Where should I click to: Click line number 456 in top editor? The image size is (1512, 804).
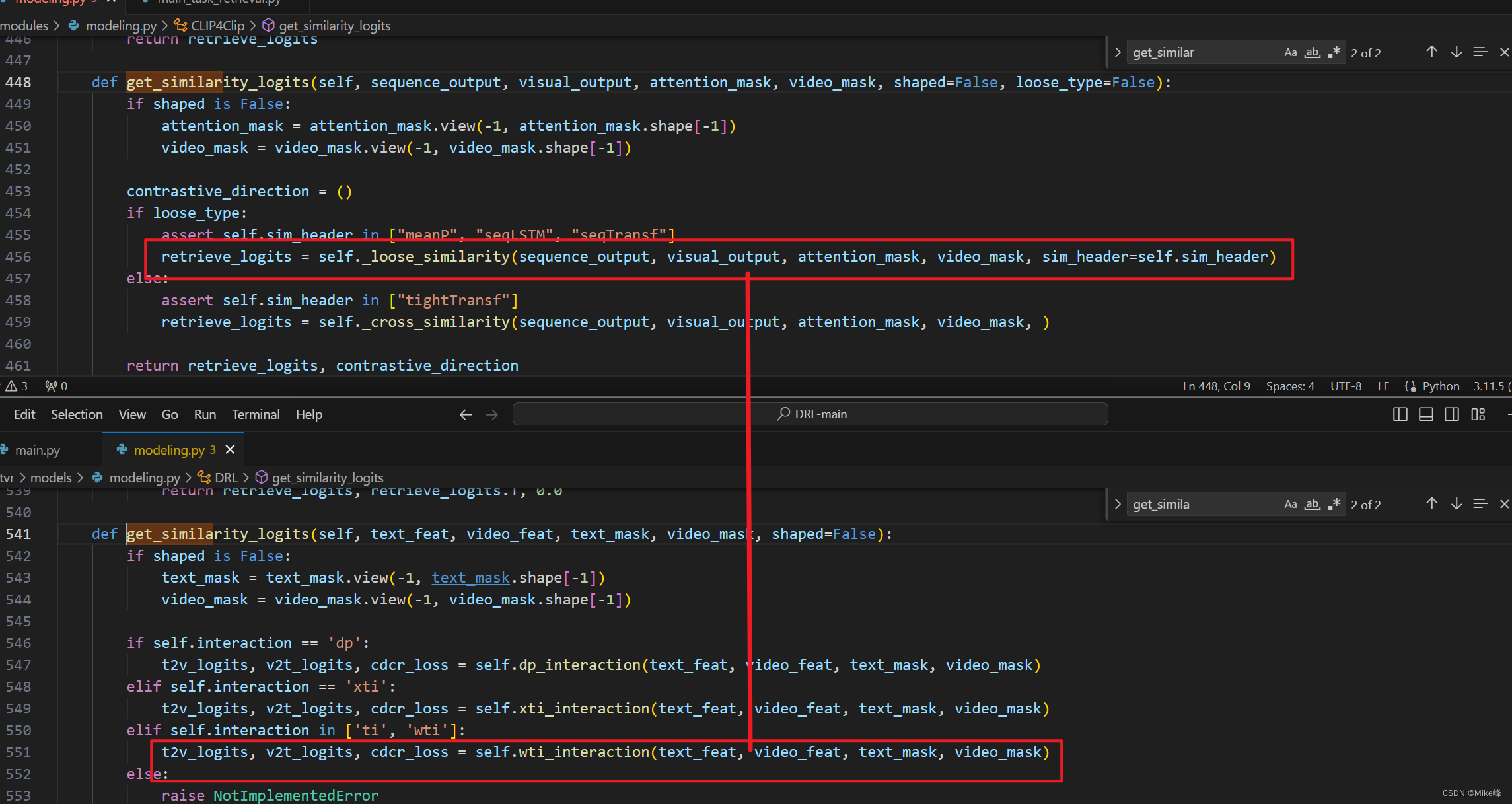pyautogui.click(x=18, y=257)
